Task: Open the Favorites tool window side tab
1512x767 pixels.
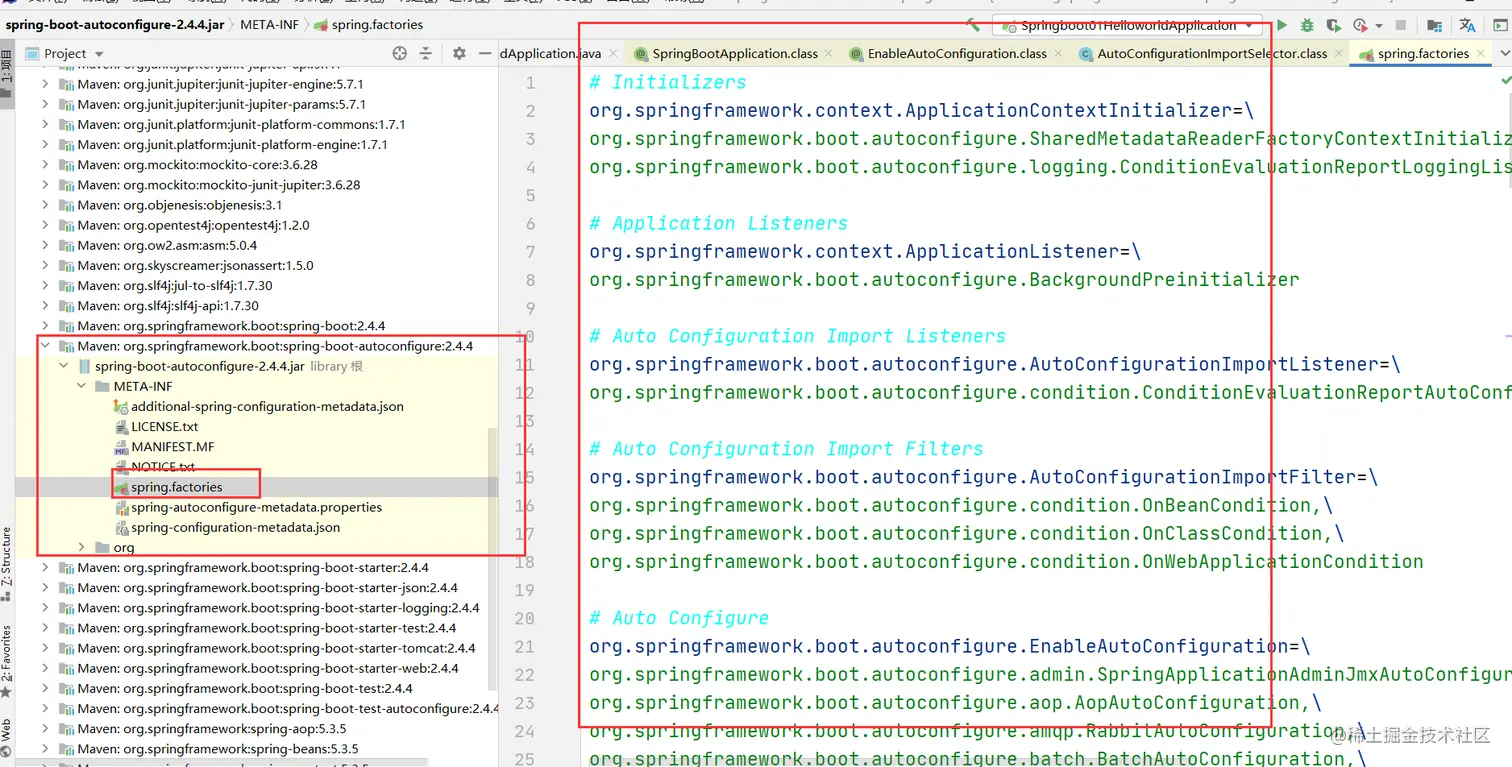Action: [x=7, y=660]
